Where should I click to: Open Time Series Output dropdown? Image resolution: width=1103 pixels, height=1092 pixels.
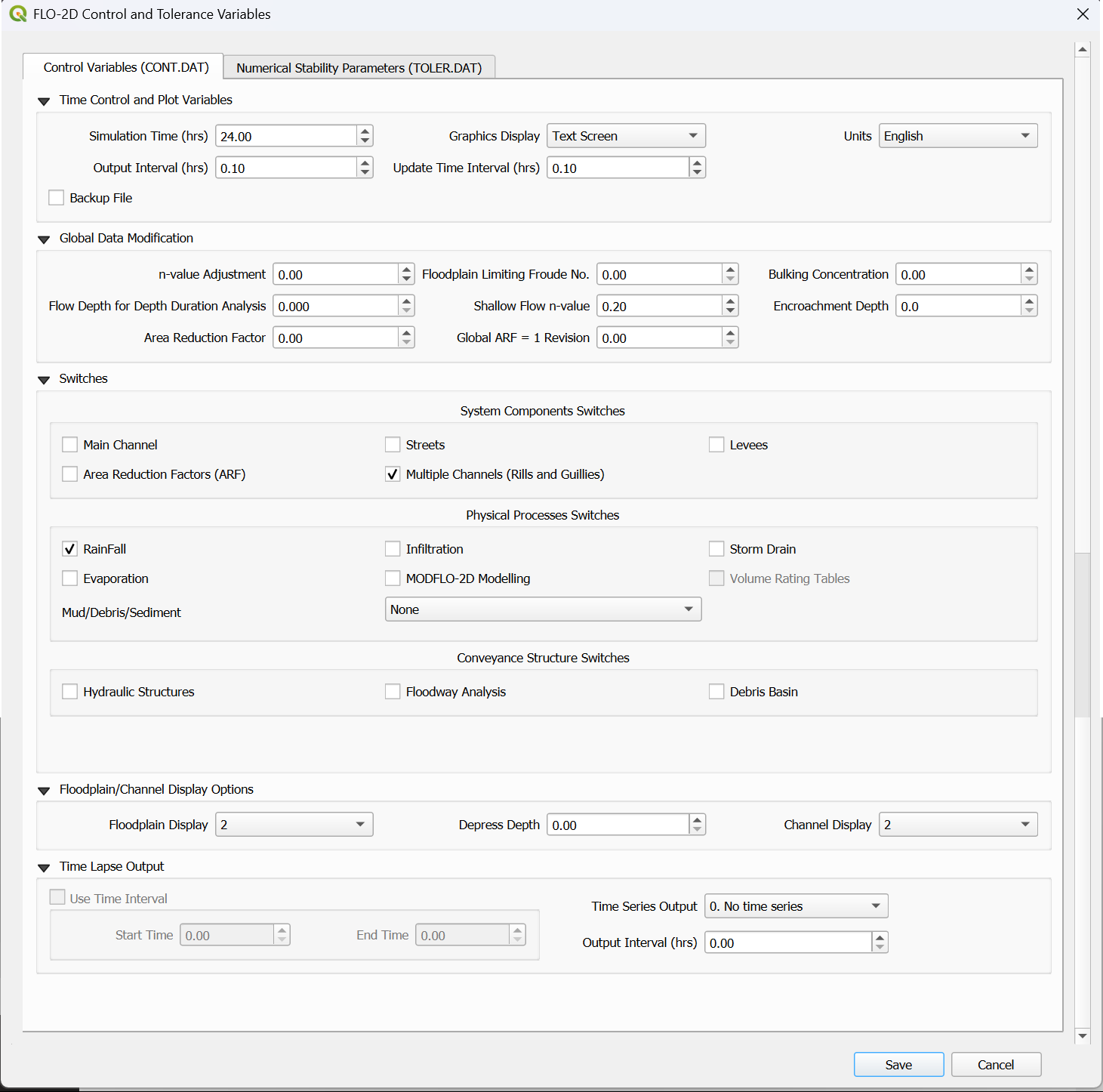point(796,906)
